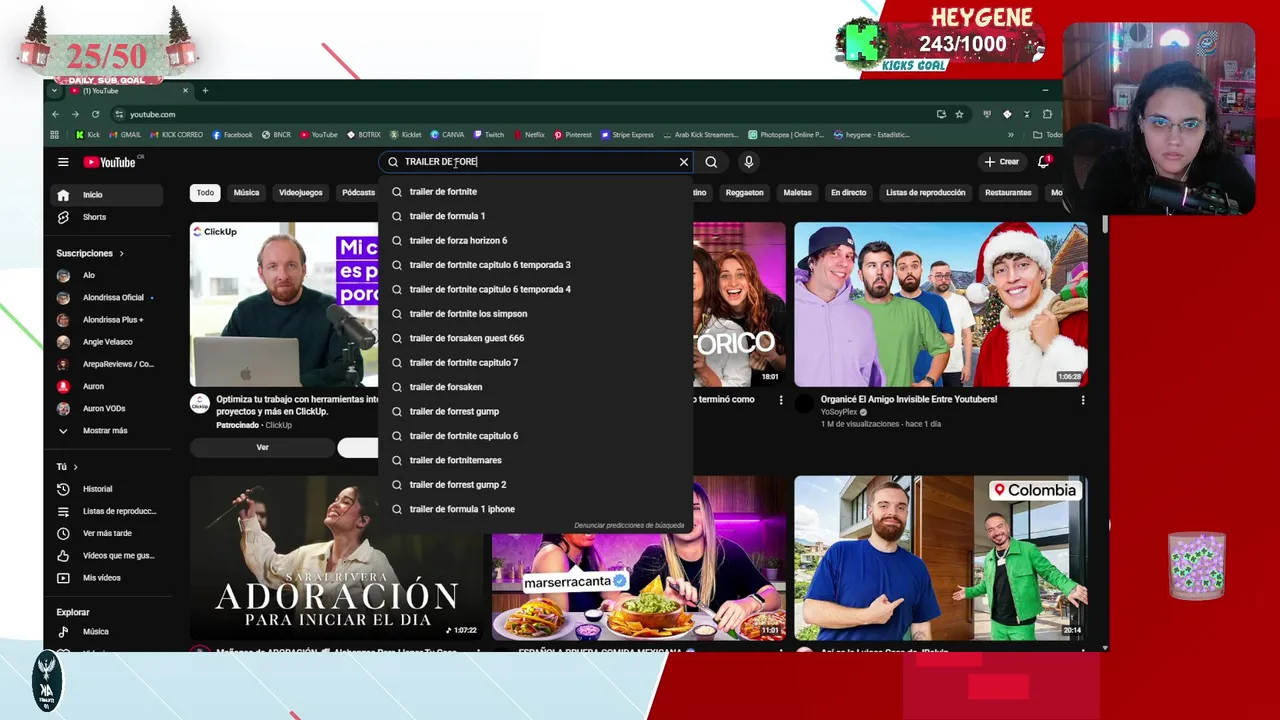Screen dimensions: 1280x720
Task: Open Videos que me gustan
Action: click(107, 555)
